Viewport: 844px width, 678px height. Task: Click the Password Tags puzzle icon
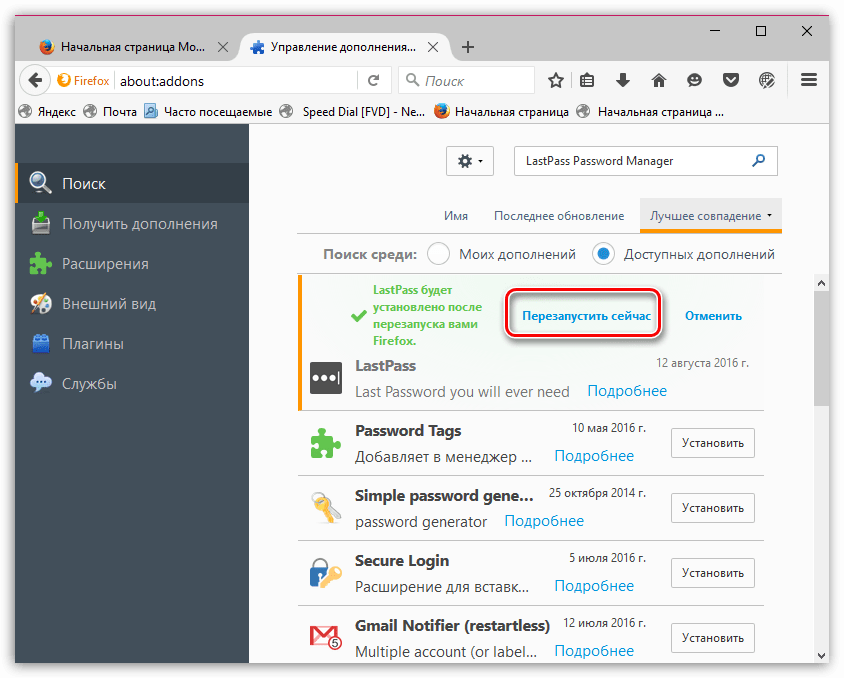pyautogui.click(x=326, y=443)
